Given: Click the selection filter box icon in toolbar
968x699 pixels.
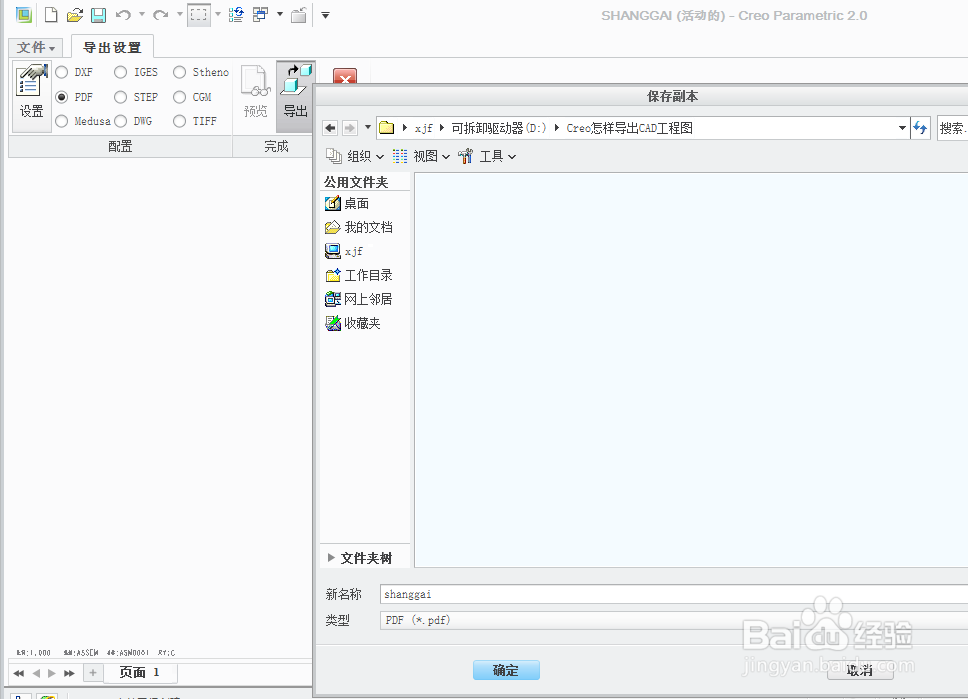Looking at the screenshot, I should (x=199, y=15).
